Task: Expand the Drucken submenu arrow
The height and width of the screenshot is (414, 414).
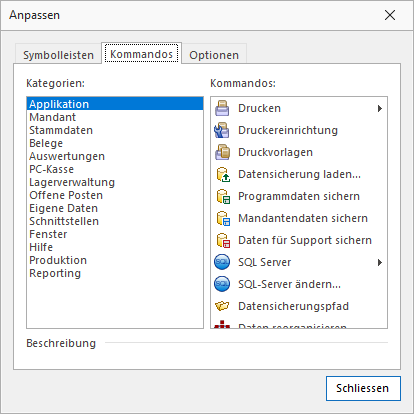Action: point(380,108)
